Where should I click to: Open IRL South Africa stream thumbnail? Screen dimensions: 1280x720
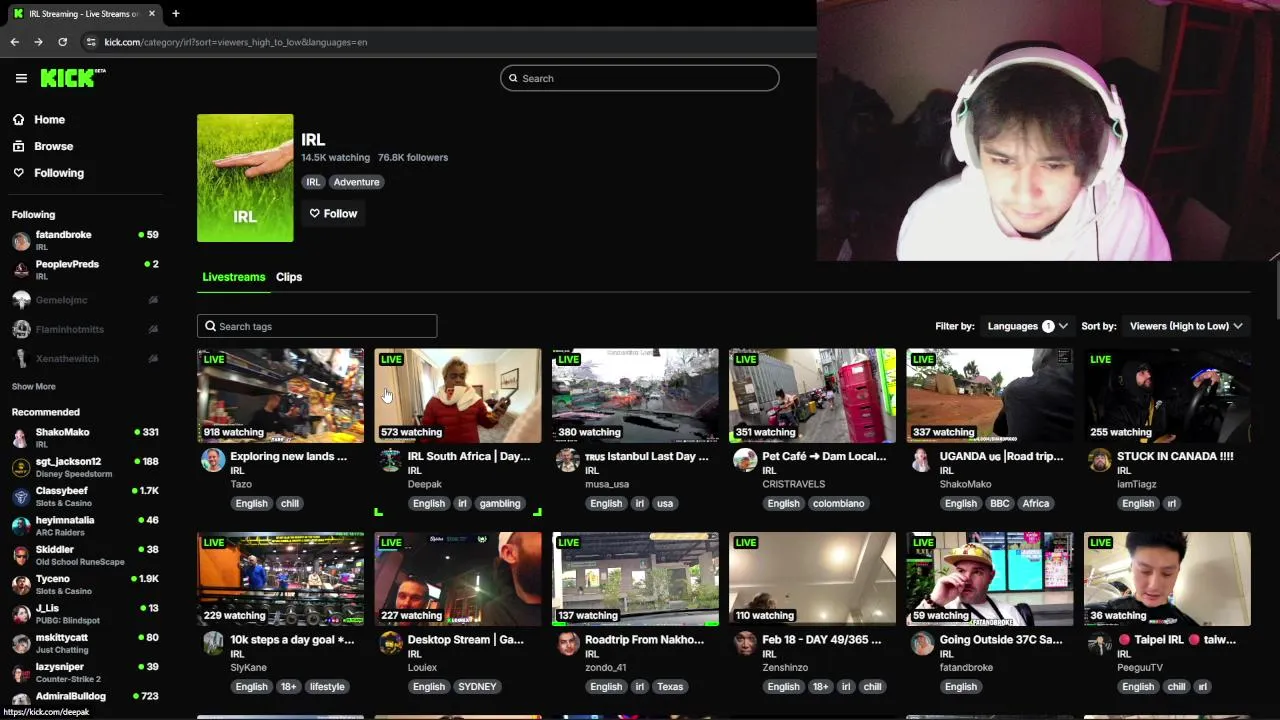tap(458, 395)
